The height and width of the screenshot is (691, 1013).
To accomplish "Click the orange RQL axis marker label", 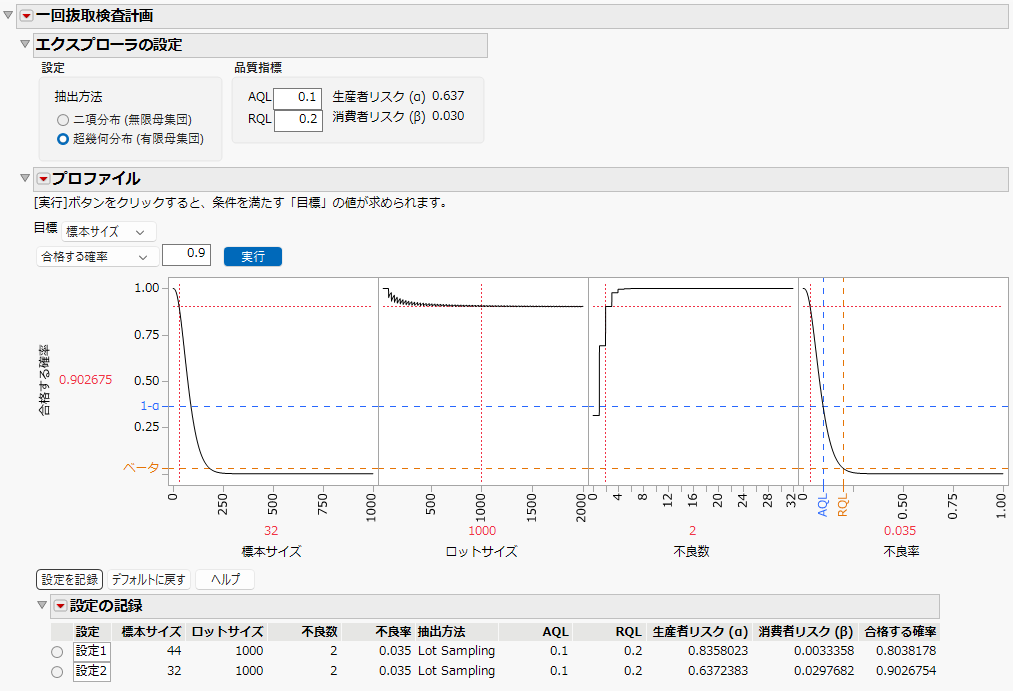I will click(x=842, y=505).
